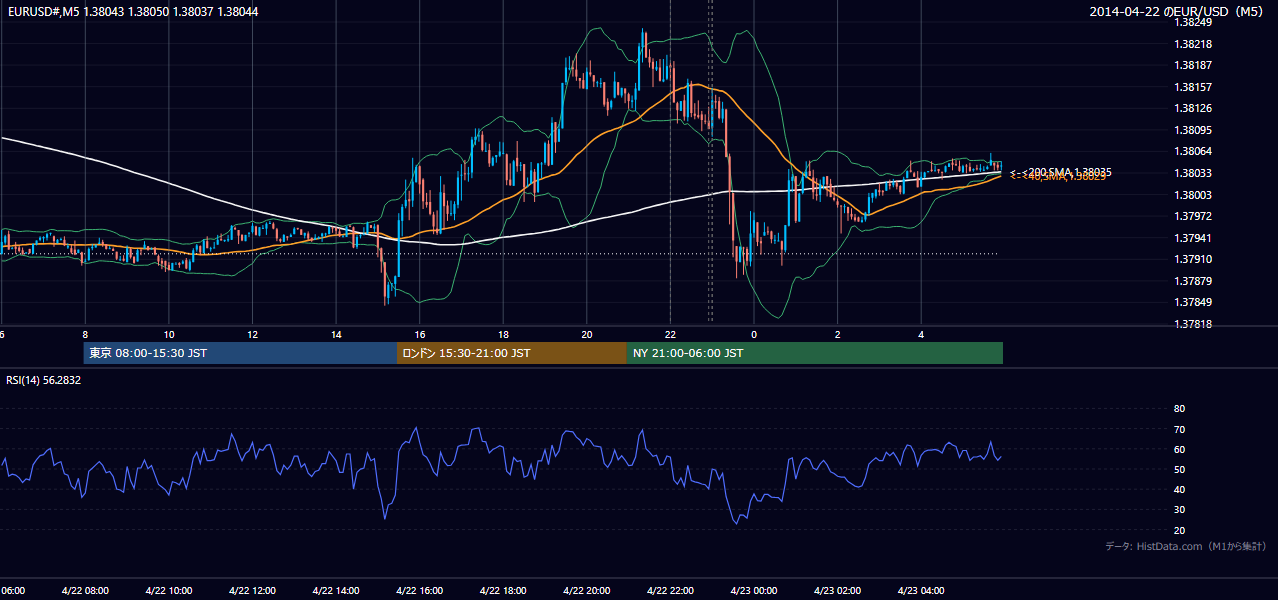Select the ロンドン 15:30-21:00 JST session bar
The width and height of the screenshot is (1278, 600).
512,353
